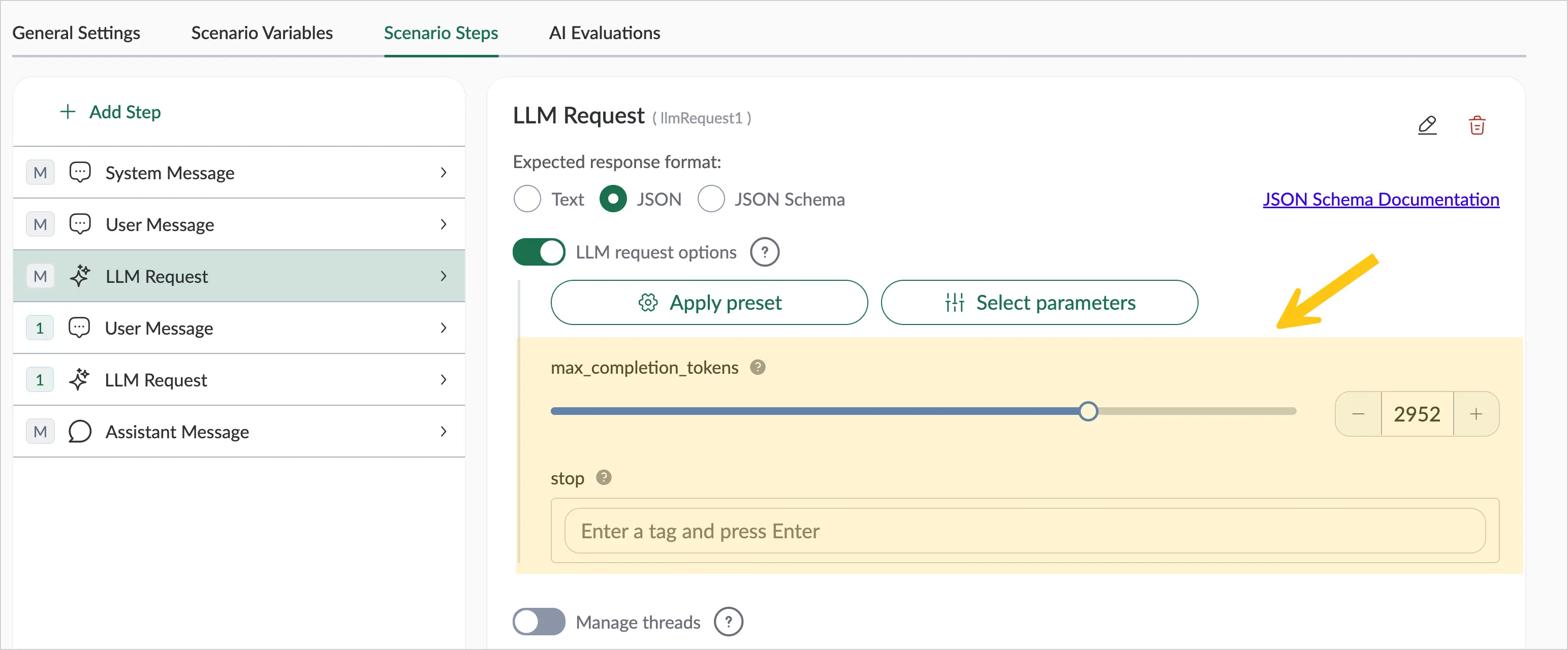Click the Assistant Message bubble icon
This screenshot has width=1568, height=650.
tap(80, 432)
